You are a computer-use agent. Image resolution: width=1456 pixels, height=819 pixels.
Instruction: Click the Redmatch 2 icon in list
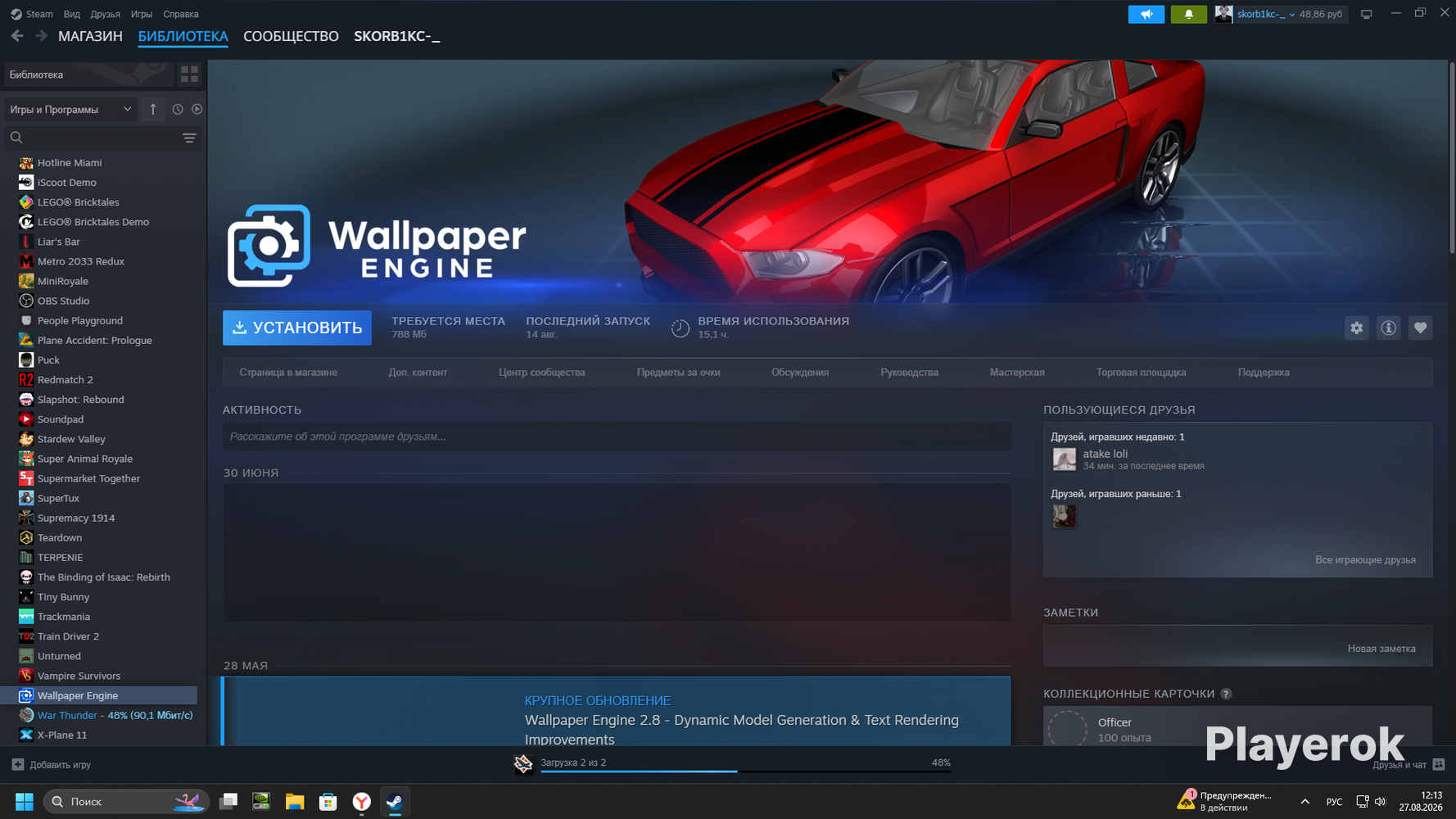(x=26, y=380)
